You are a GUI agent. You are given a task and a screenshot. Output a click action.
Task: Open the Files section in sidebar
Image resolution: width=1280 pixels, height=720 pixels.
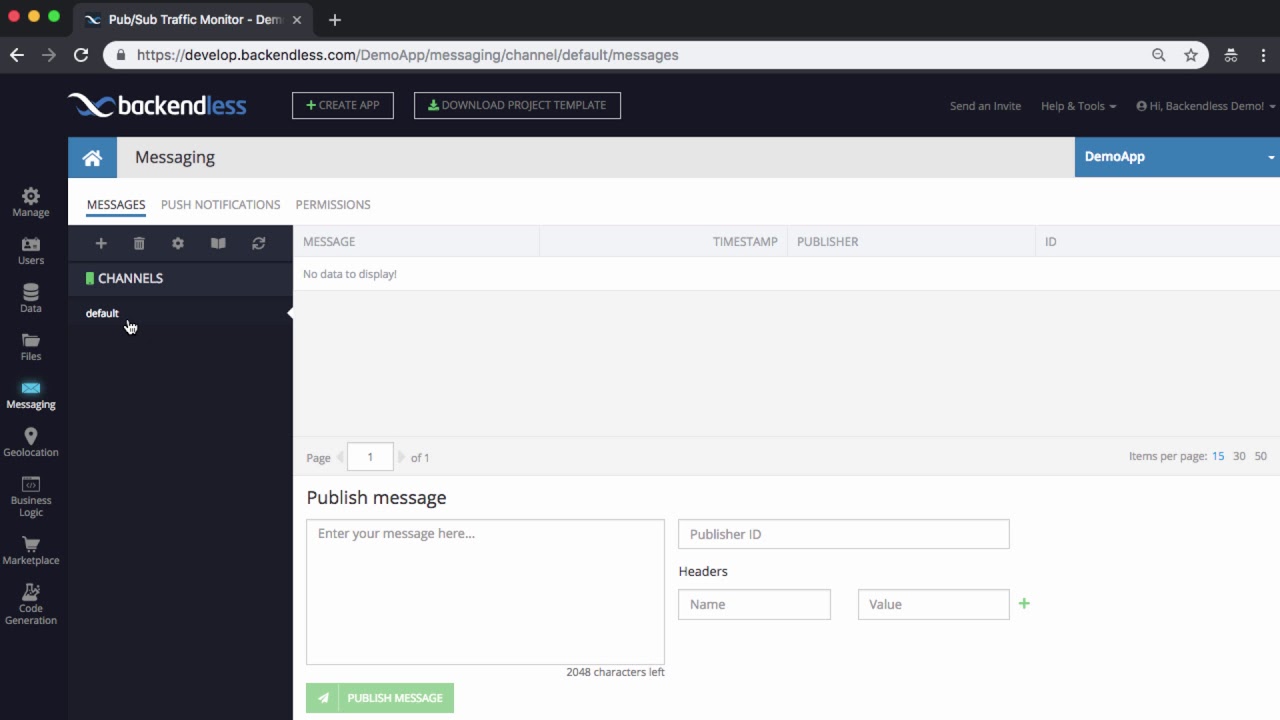point(31,347)
